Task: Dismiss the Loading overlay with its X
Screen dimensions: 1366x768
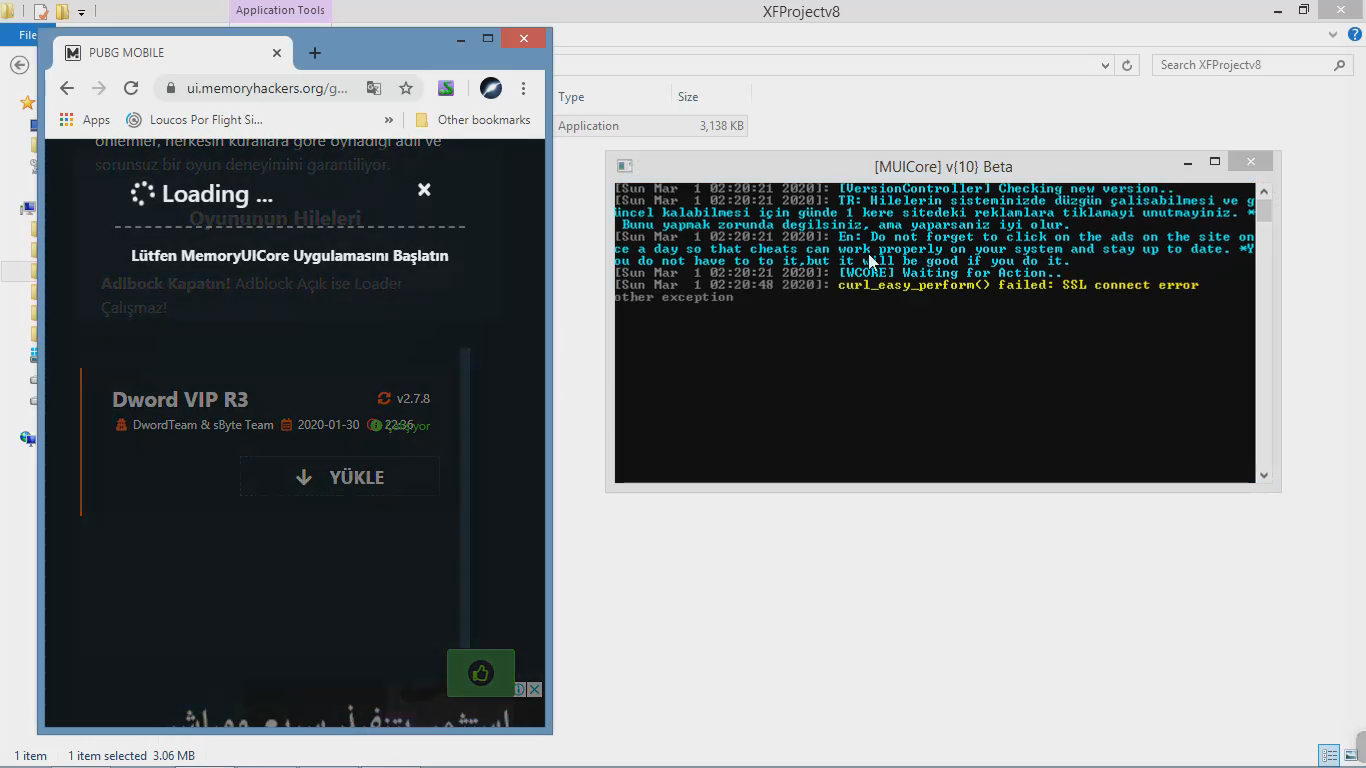Action: (x=424, y=189)
